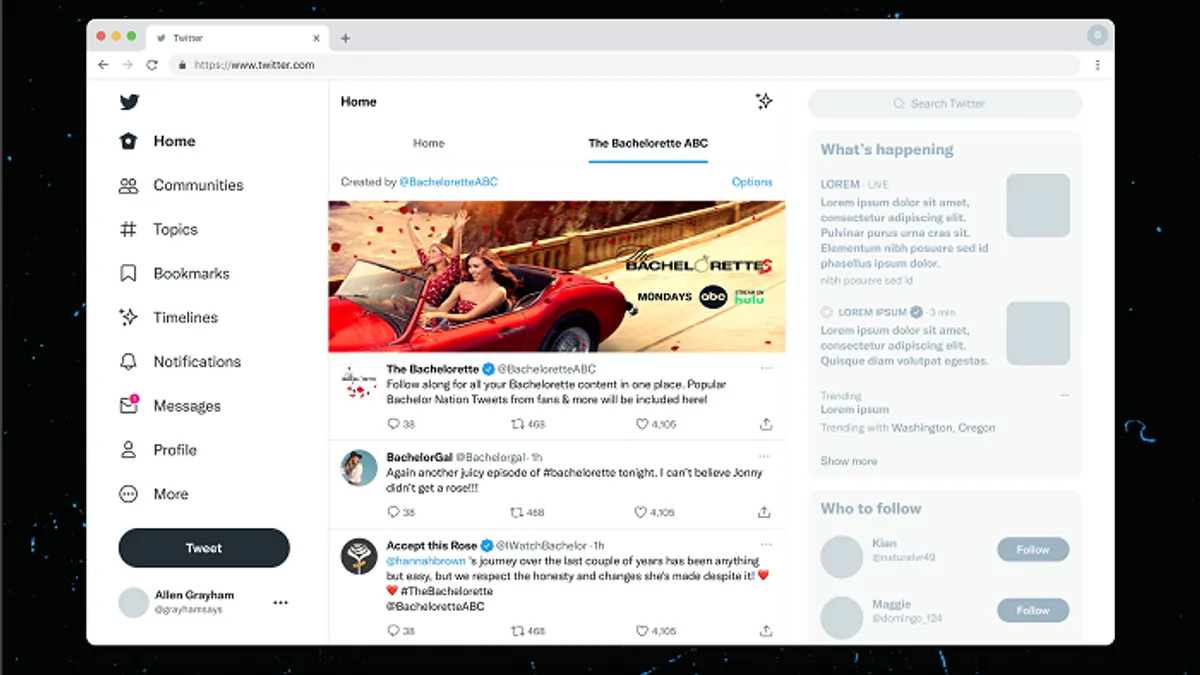Image resolution: width=1200 pixels, height=675 pixels.
Task: Click the Profile person icon
Action: click(x=128, y=450)
